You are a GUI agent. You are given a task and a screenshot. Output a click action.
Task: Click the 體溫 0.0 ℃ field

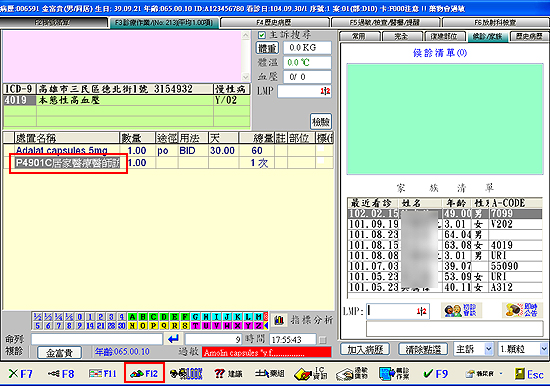click(x=307, y=62)
